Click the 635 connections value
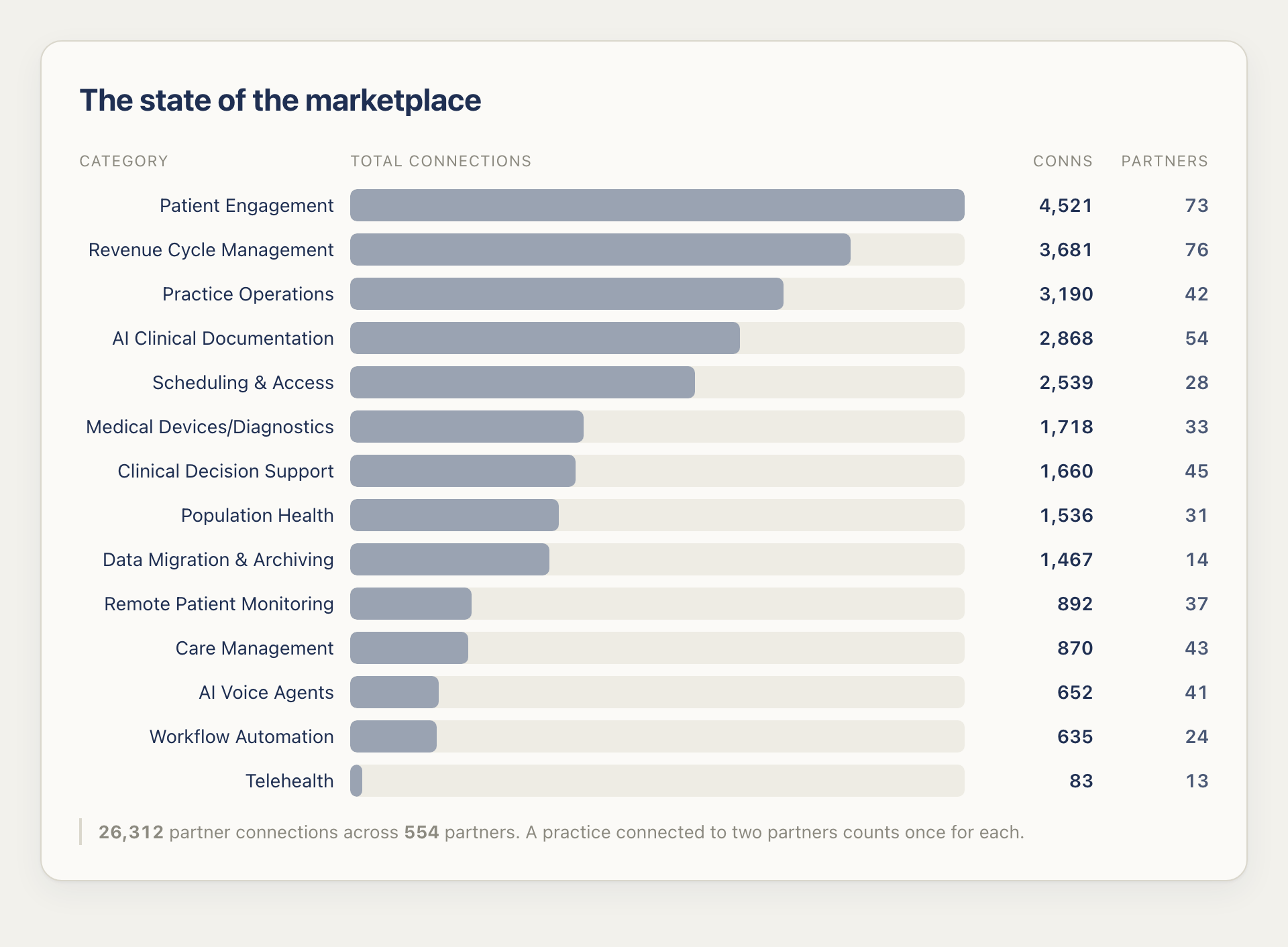The width and height of the screenshot is (1288, 947). pyautogui.click(x=1075, y=736)
